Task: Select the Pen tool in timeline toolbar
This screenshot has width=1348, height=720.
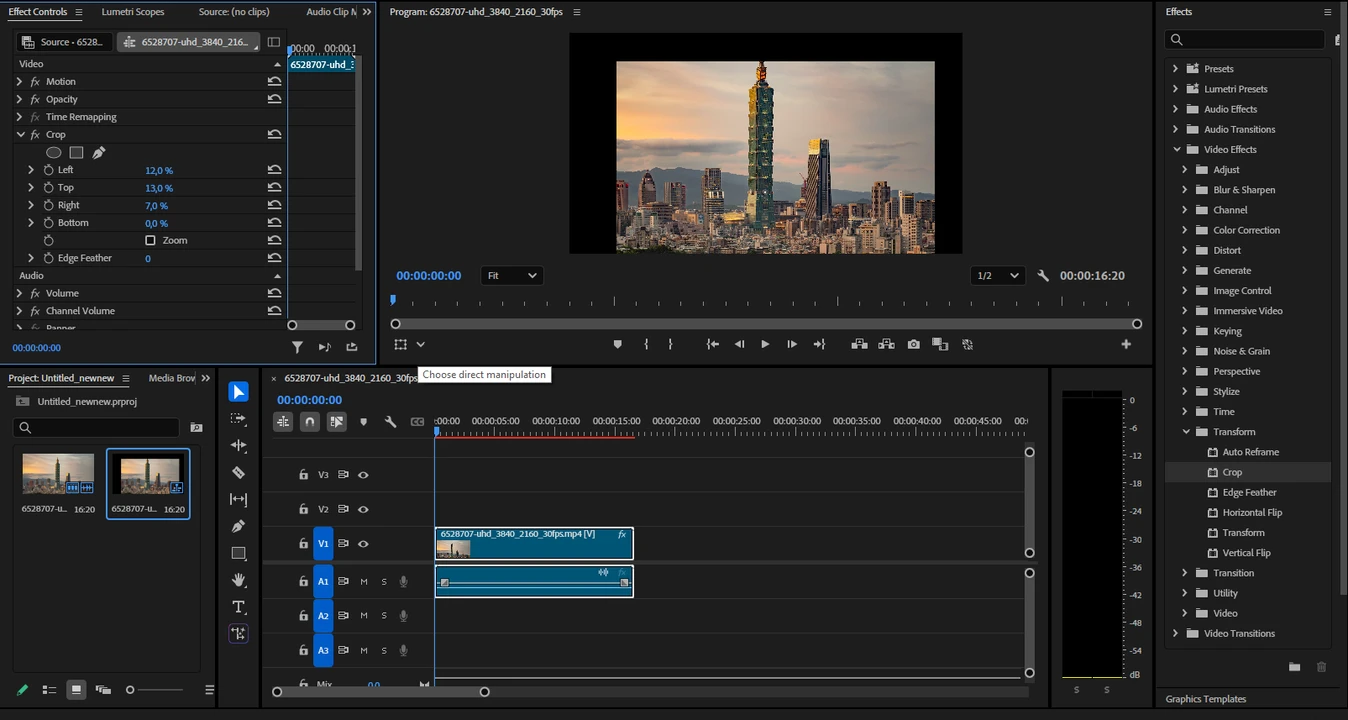Action: point(238,526)
